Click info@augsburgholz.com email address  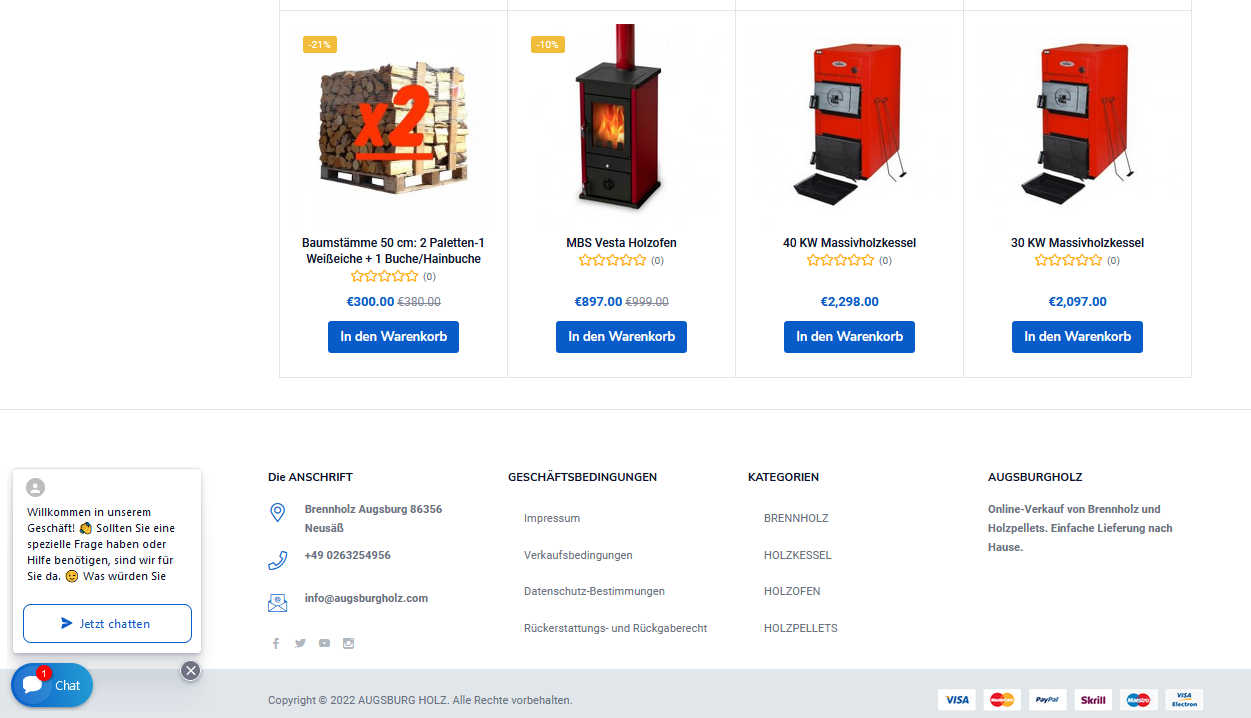(366, 598)
